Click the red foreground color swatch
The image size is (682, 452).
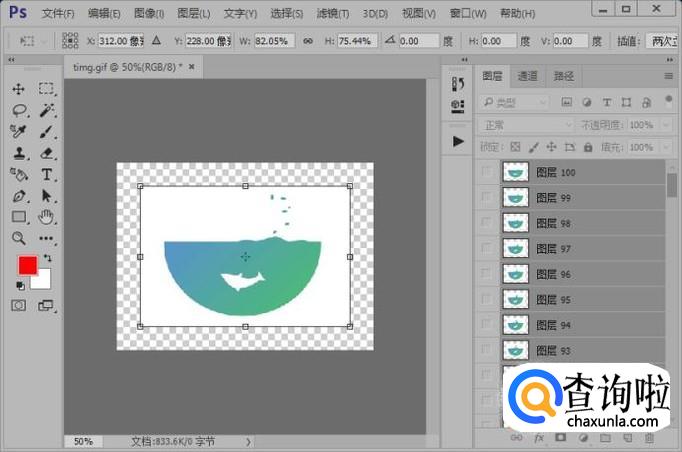coord(27,265)
